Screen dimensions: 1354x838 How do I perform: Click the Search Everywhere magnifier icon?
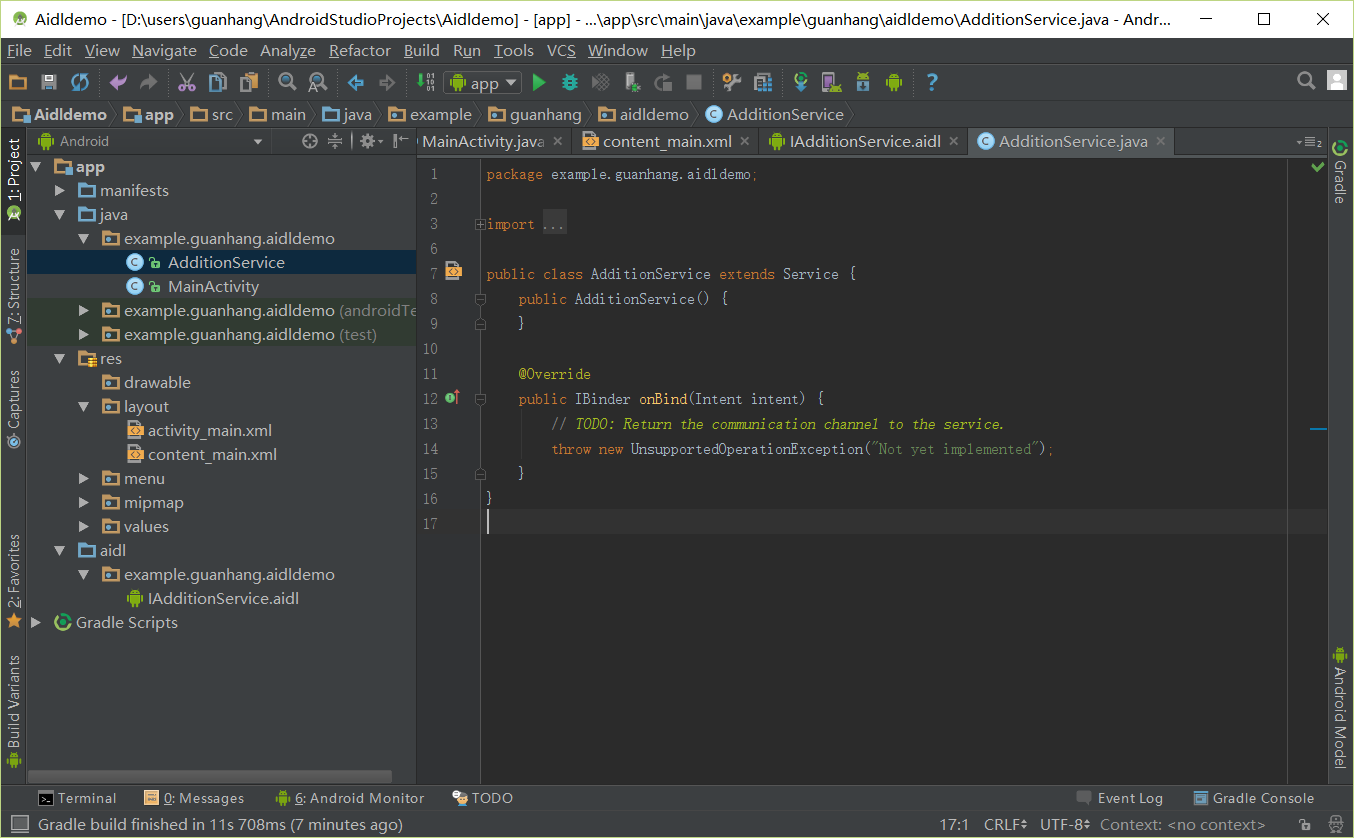(1306, 81)
